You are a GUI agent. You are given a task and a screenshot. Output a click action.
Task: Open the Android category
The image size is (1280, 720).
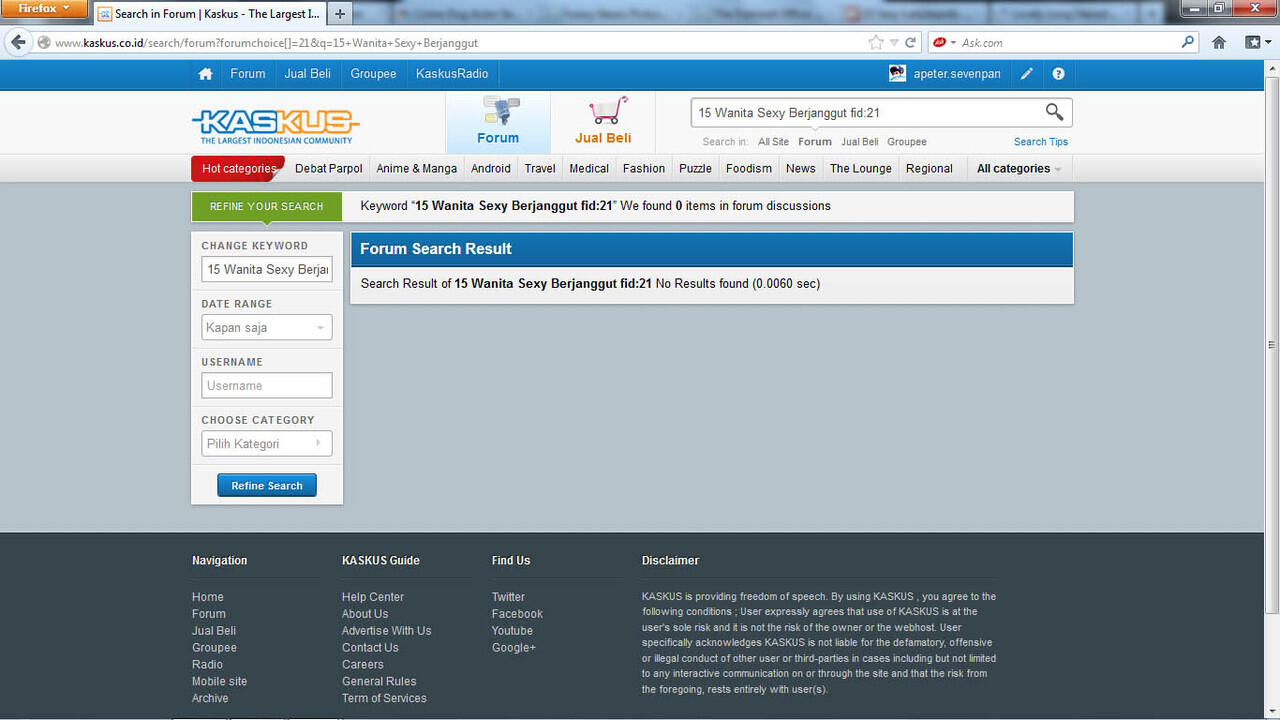(491, 168)
